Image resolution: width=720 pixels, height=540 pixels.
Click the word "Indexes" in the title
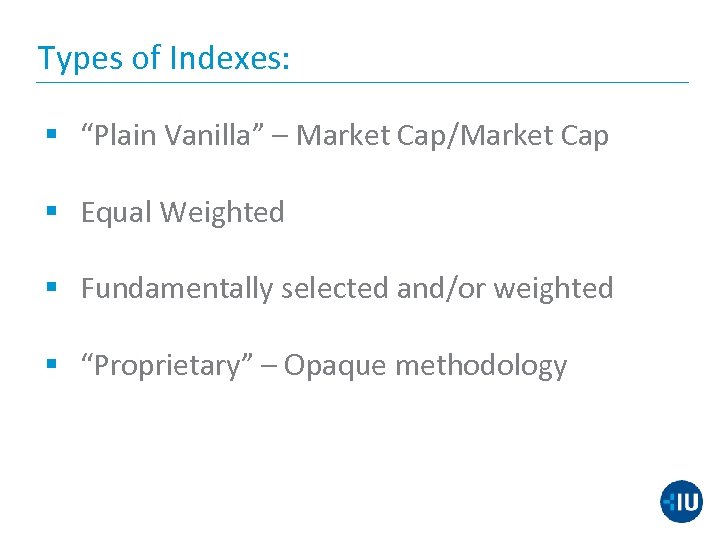(229, 58)
